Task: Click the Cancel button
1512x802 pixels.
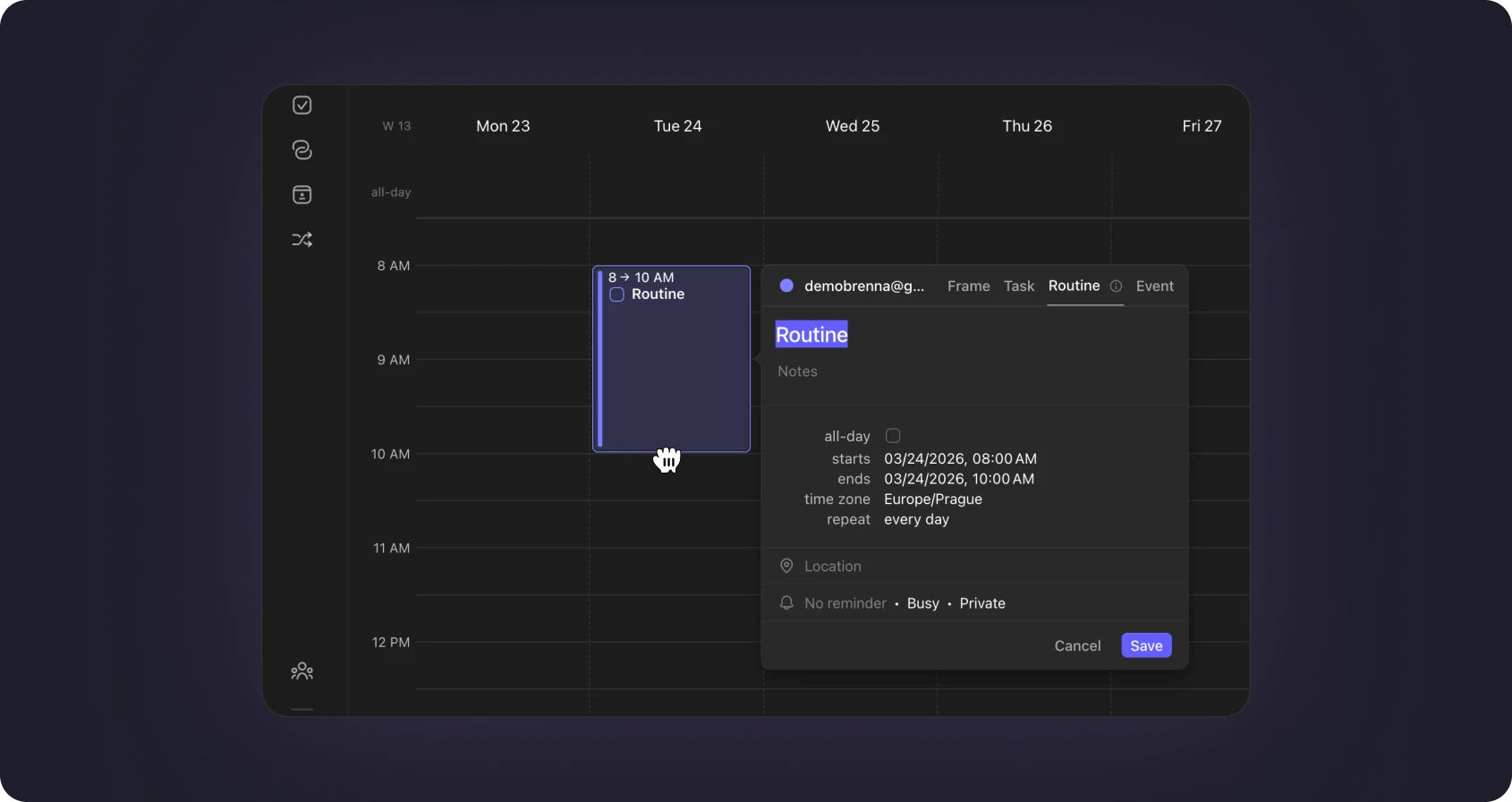Action: tap(1077, 645)
